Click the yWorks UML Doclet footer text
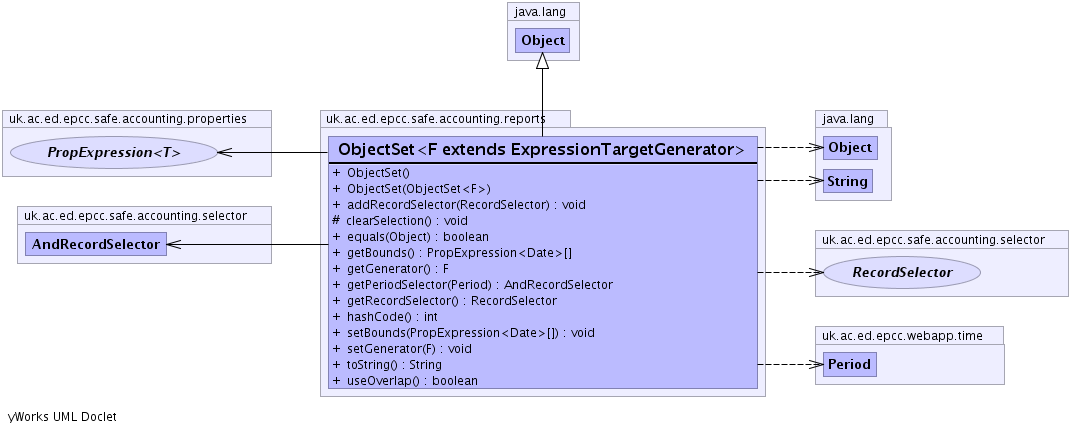Image resolution: width=1071 pixels, height=434 pixels. pyautogui.click(x=62, y=416)
